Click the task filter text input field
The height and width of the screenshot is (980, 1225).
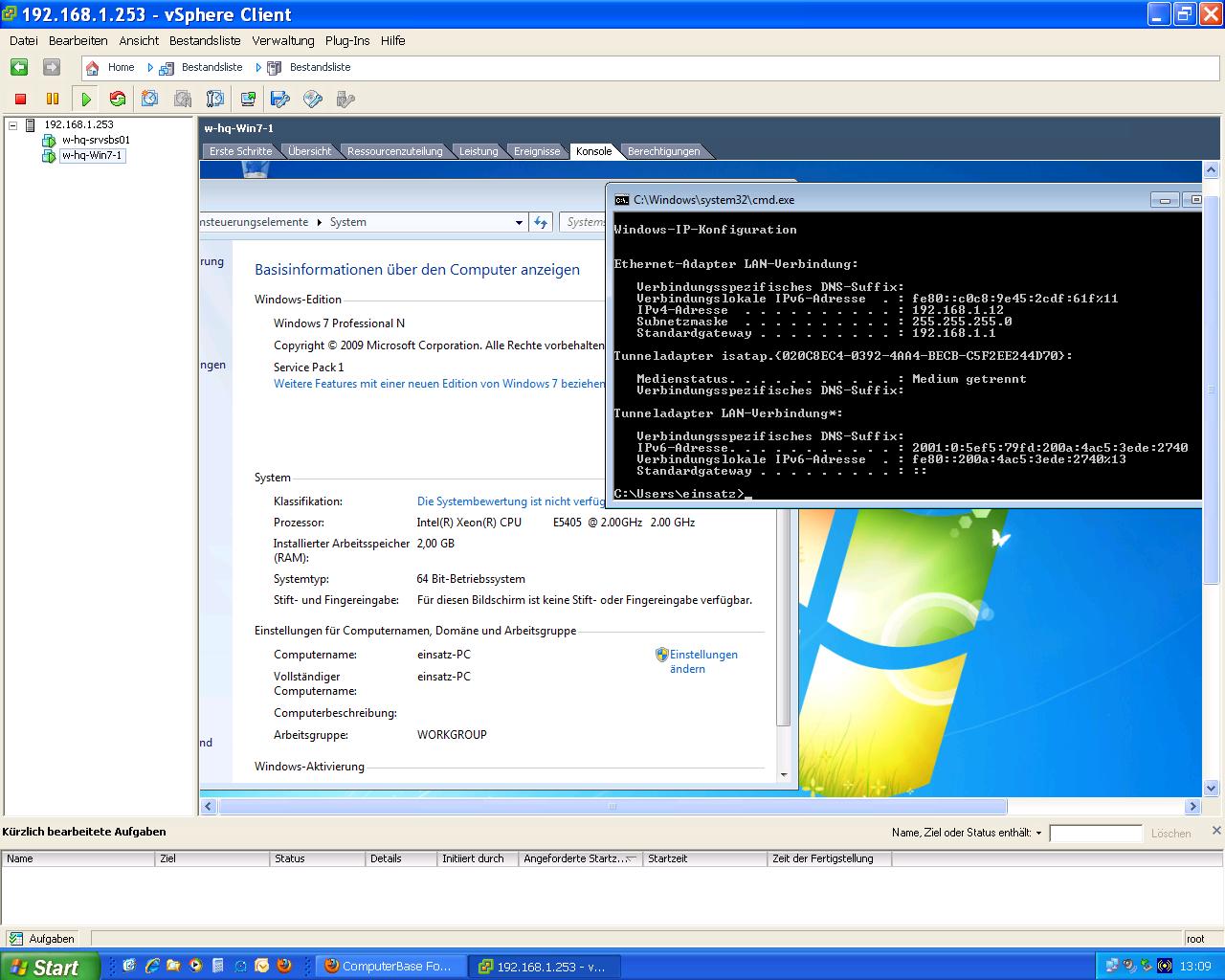click(1096, 834)
